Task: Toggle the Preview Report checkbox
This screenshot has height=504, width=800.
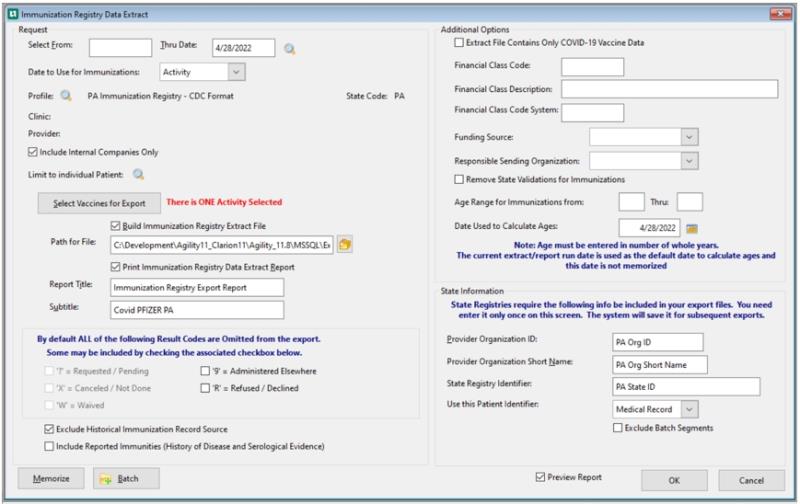Action: [540, 477]
